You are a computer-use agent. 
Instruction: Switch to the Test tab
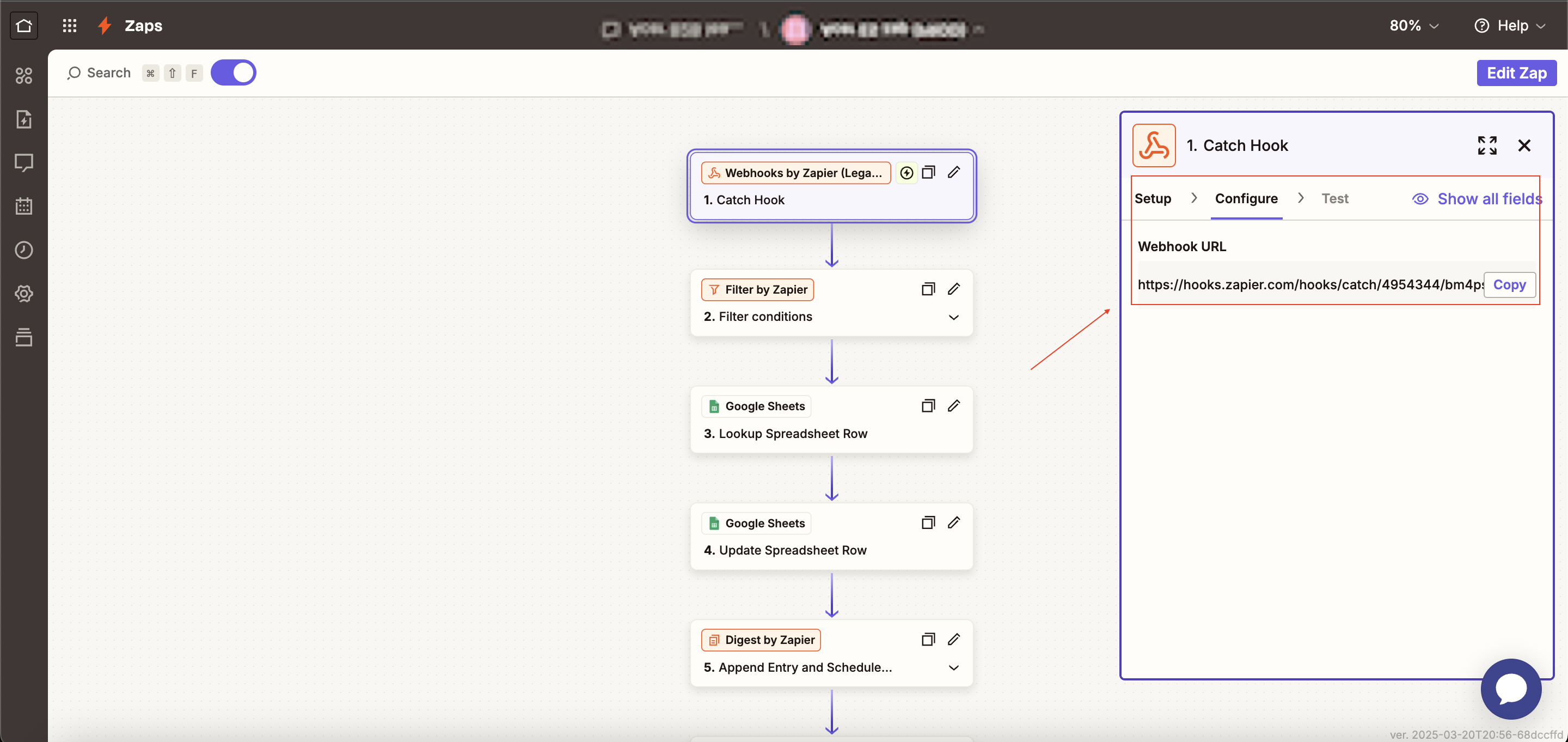(1335, 199)
